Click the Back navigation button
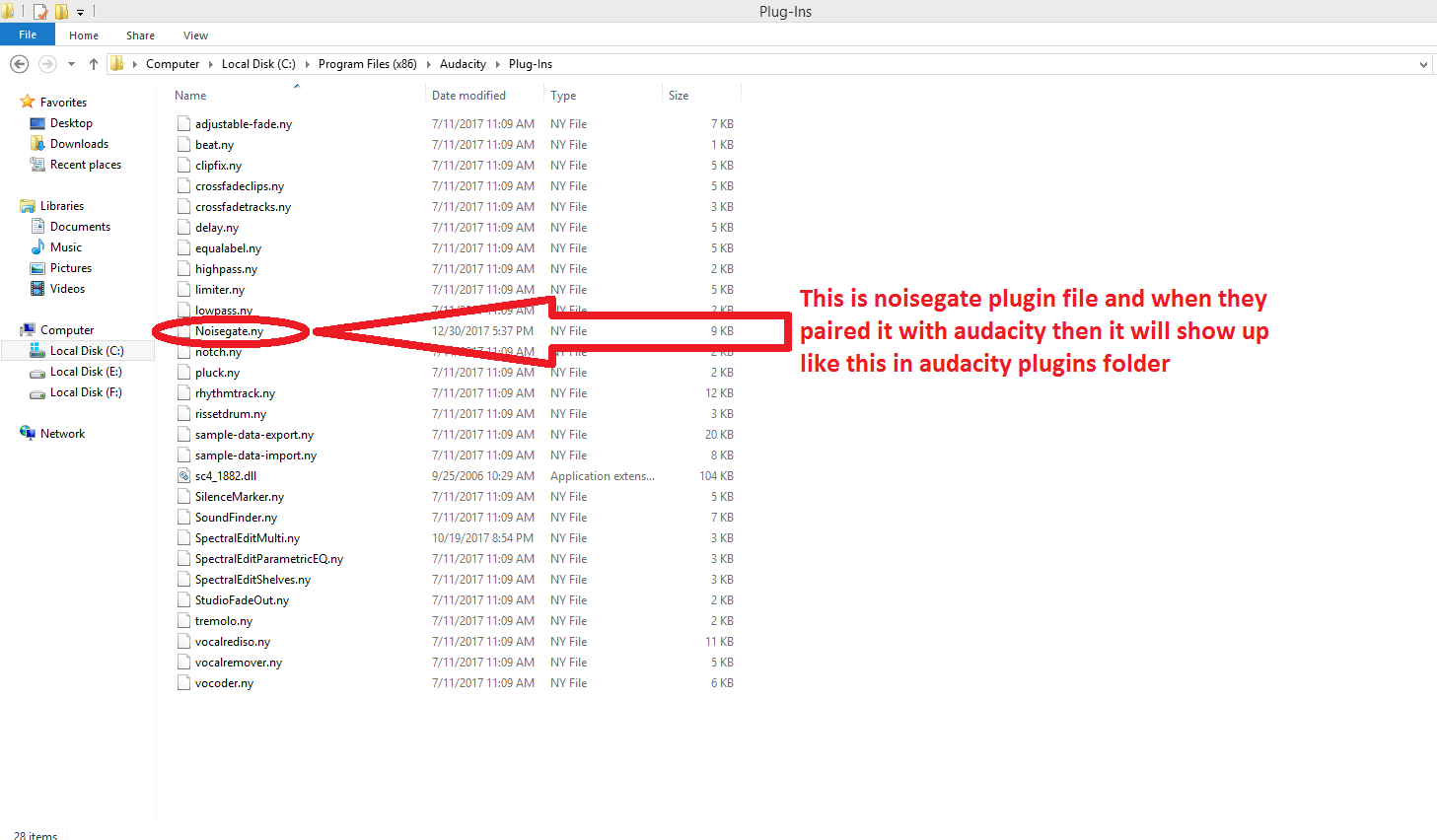This screenshot has height=840, width=1437. [x=19, y=63]
